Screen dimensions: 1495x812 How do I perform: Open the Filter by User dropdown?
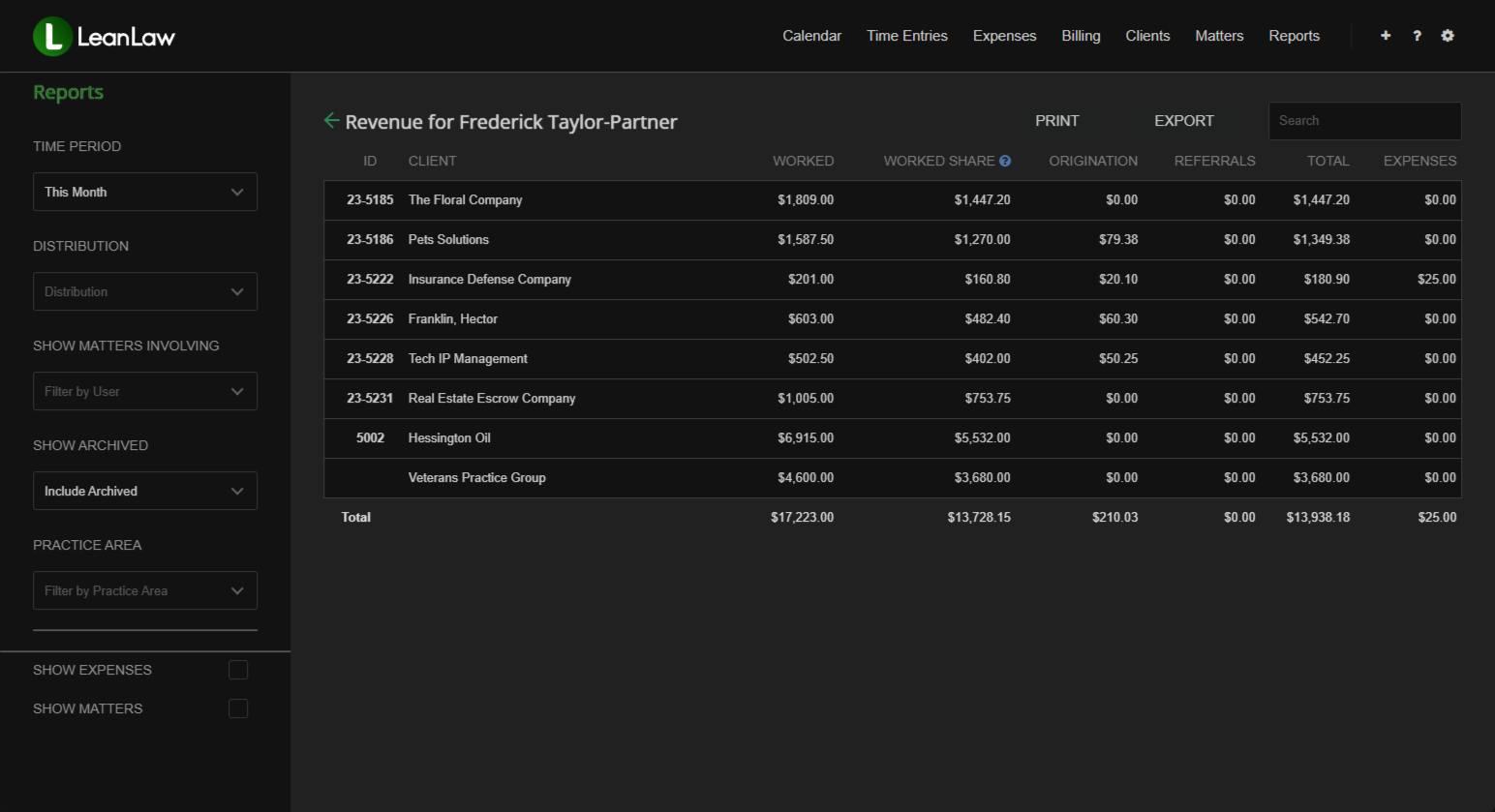pos(145,391)
